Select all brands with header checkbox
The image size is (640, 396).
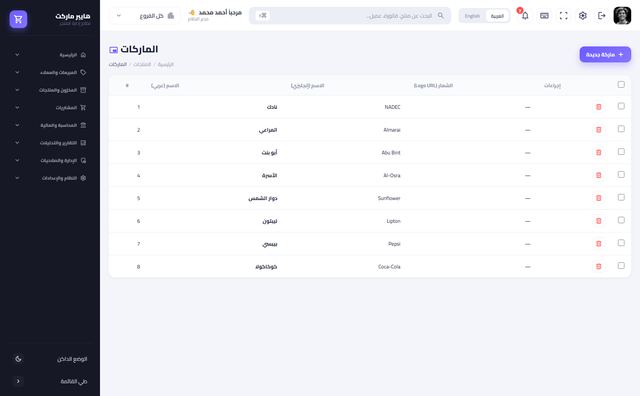621,85
